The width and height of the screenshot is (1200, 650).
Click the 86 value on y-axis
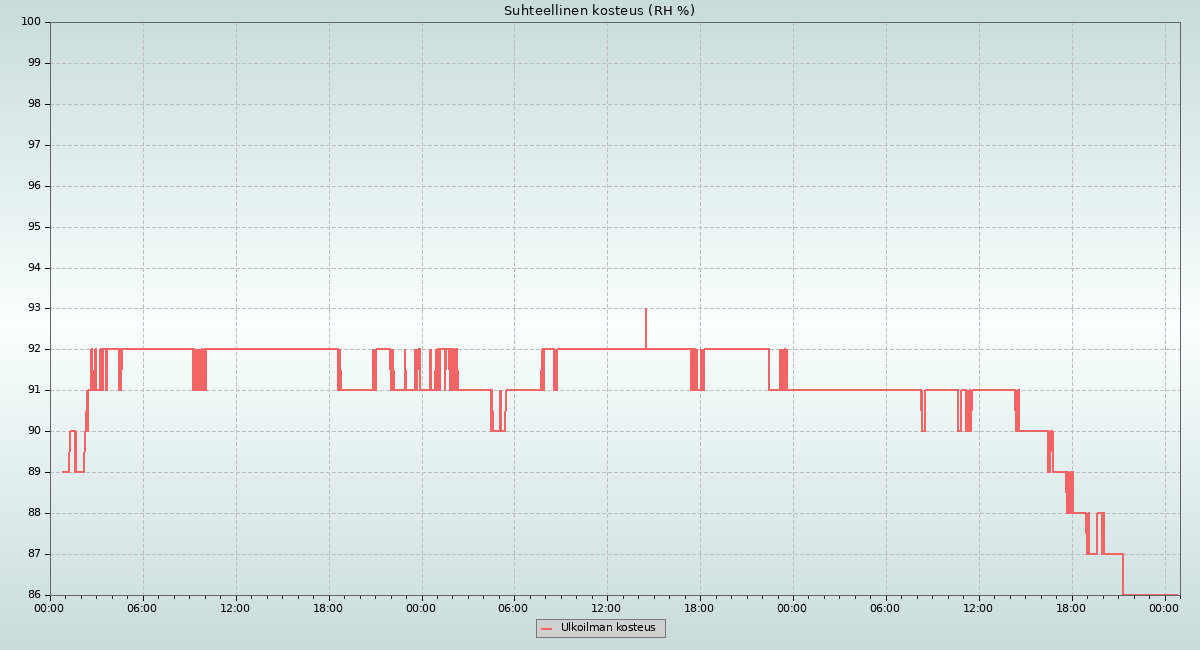tap(34, 594)
